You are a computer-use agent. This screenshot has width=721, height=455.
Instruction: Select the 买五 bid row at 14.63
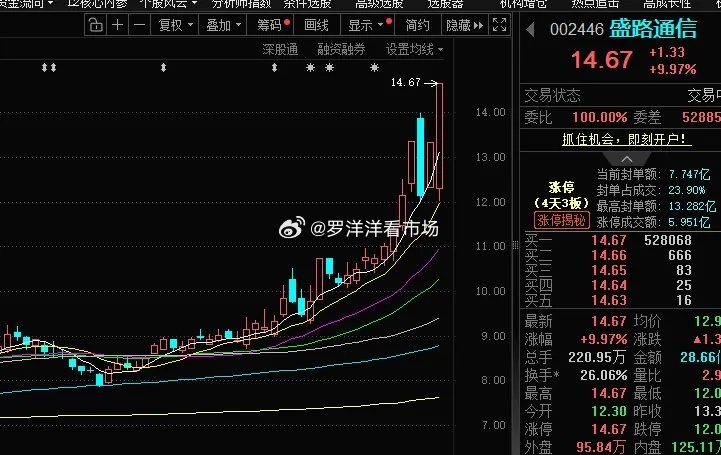pos(620,301)
